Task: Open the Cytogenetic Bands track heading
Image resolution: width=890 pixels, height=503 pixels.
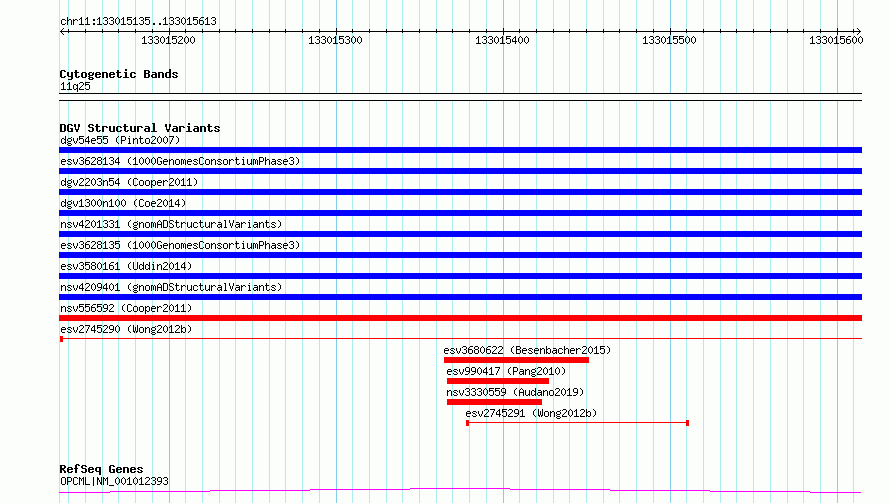Action: tap(119, 74)
